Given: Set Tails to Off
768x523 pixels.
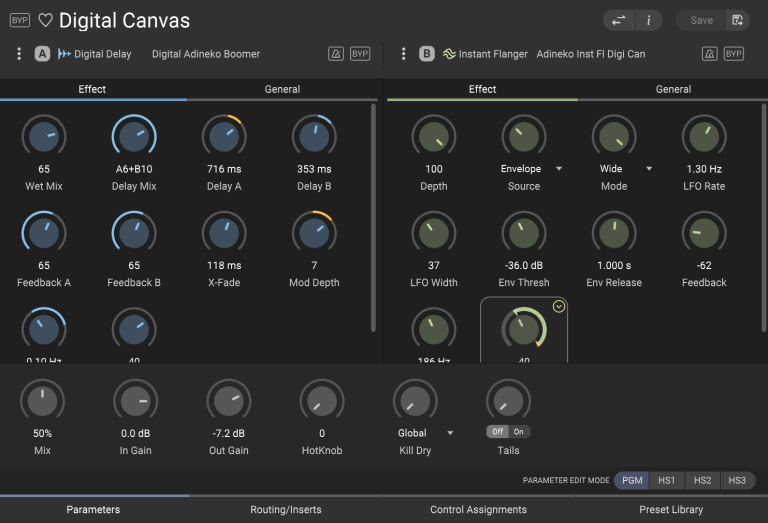Looking at the screenshot, I should point(498,431).
